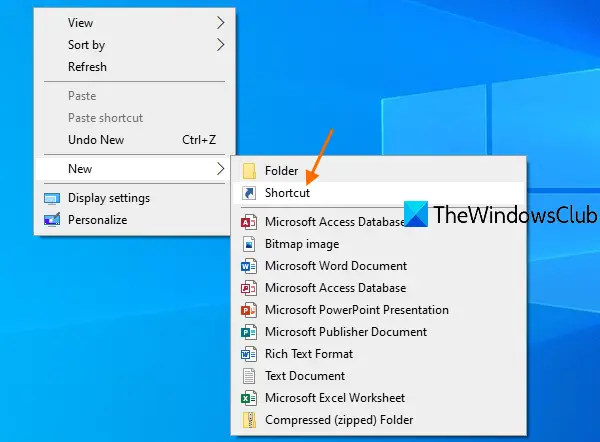Click the Personalize icon
Screen dimensions: 600x442
(52, 220)
